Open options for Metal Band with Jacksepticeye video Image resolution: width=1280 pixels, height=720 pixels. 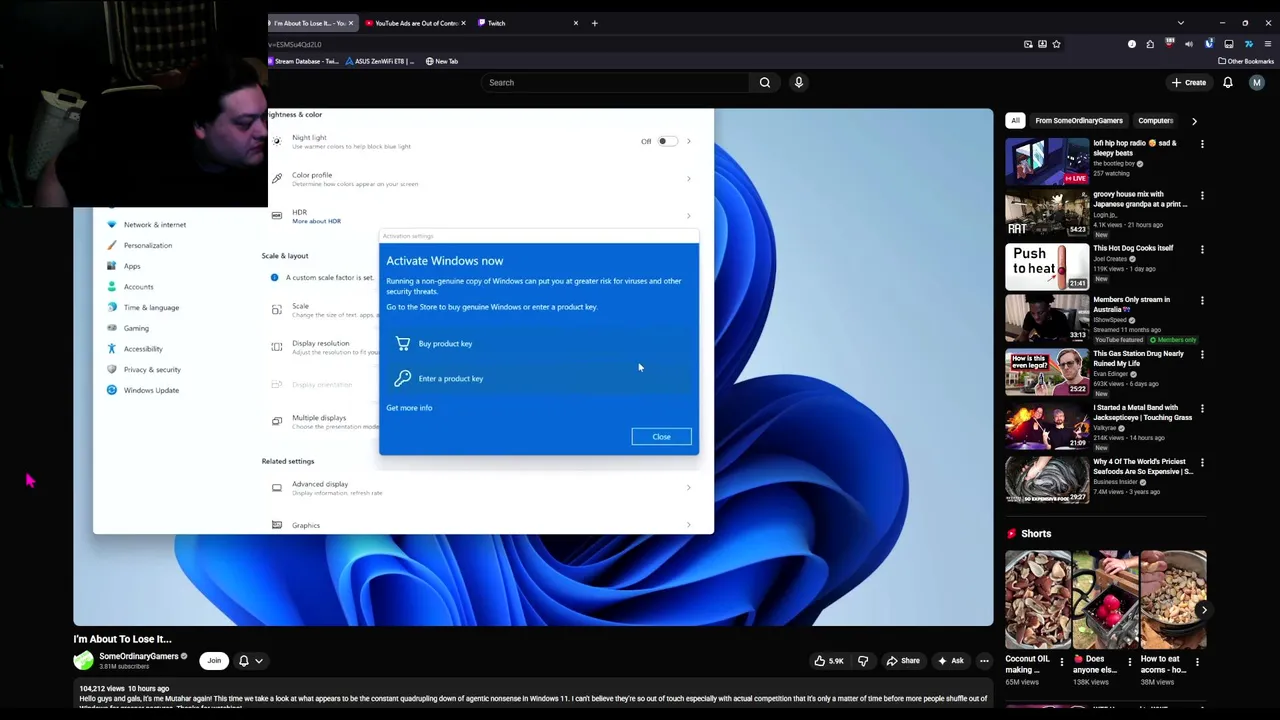click(x=1202, y=408)
